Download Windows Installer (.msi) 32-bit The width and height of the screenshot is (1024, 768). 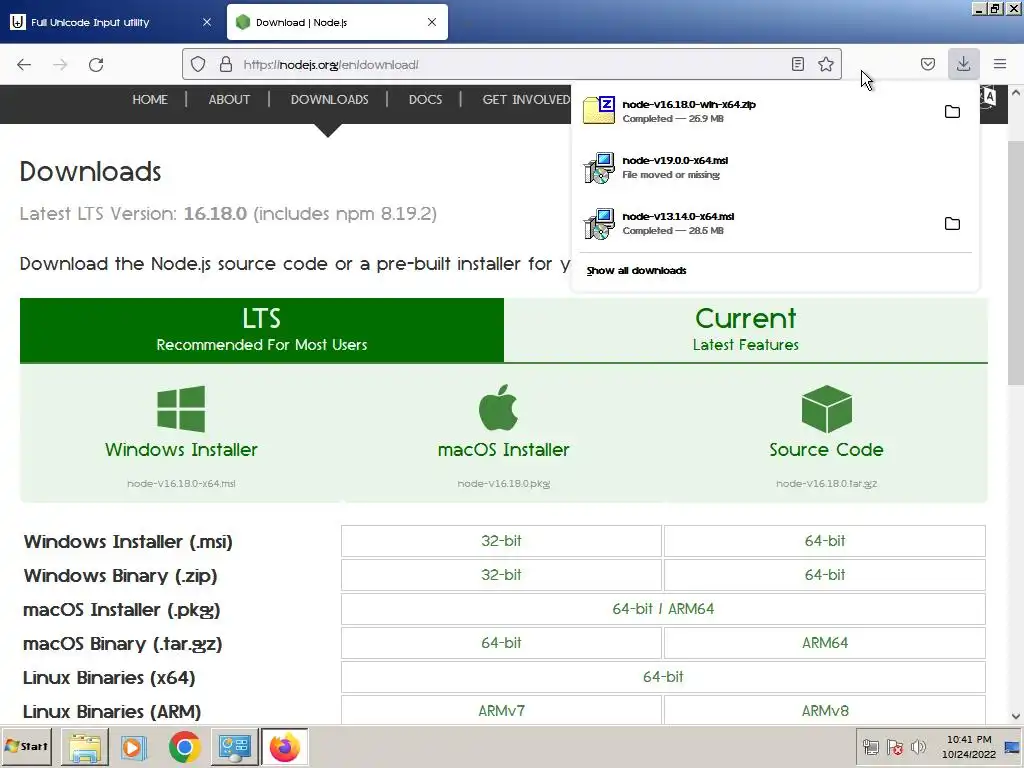501,541
